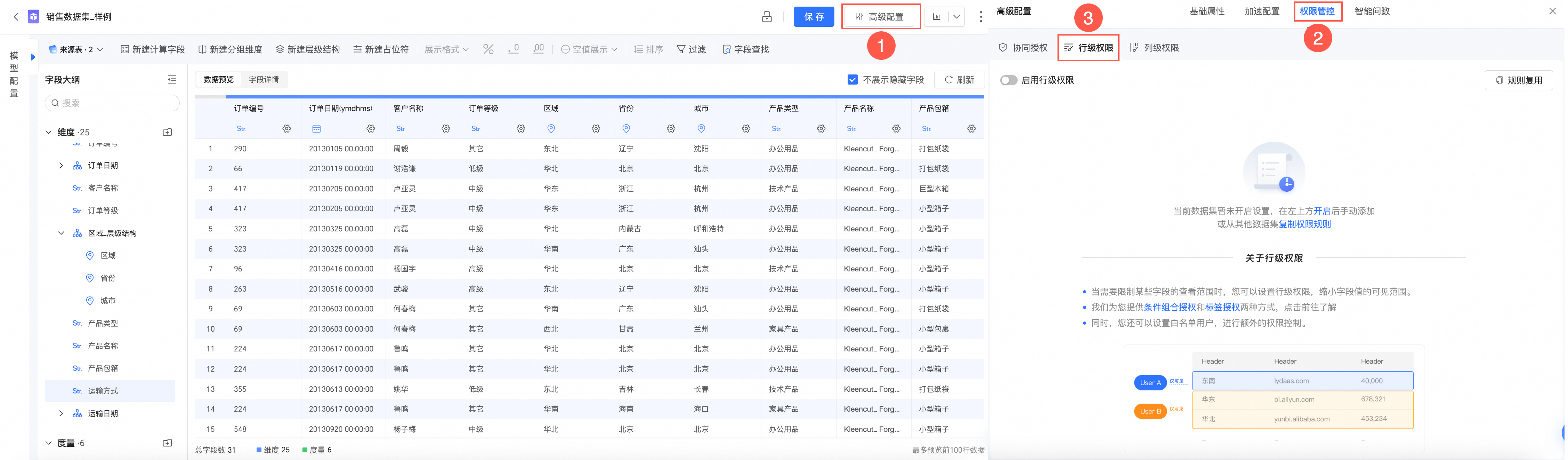Click the percentage format icon
The height and width of the screenshot is (460, 1568).
pyautogui.click(x=488, y=49)
